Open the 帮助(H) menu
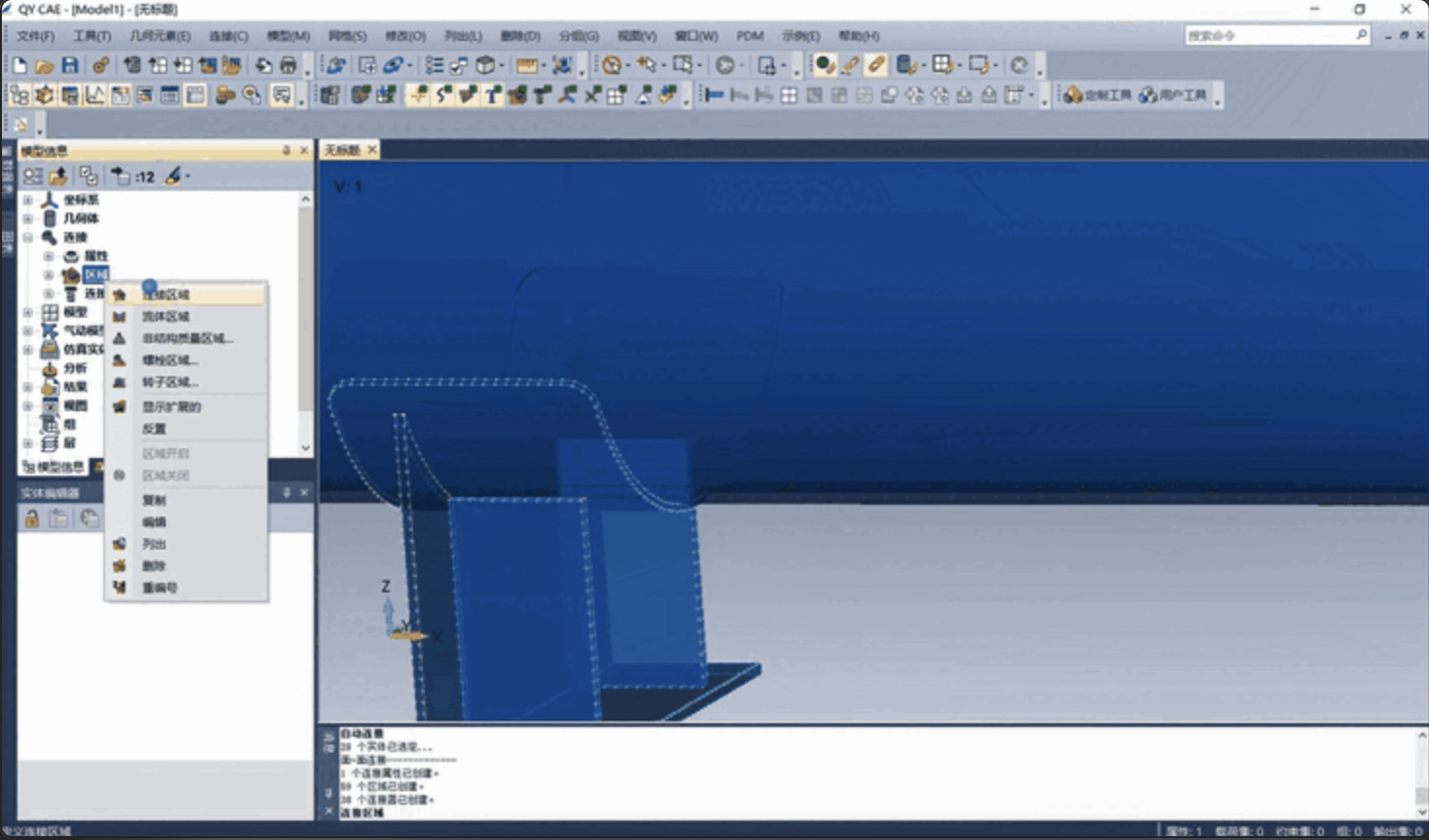This screenshot has height=840, width=1429. pyautogui.click(x=859, y=36)
